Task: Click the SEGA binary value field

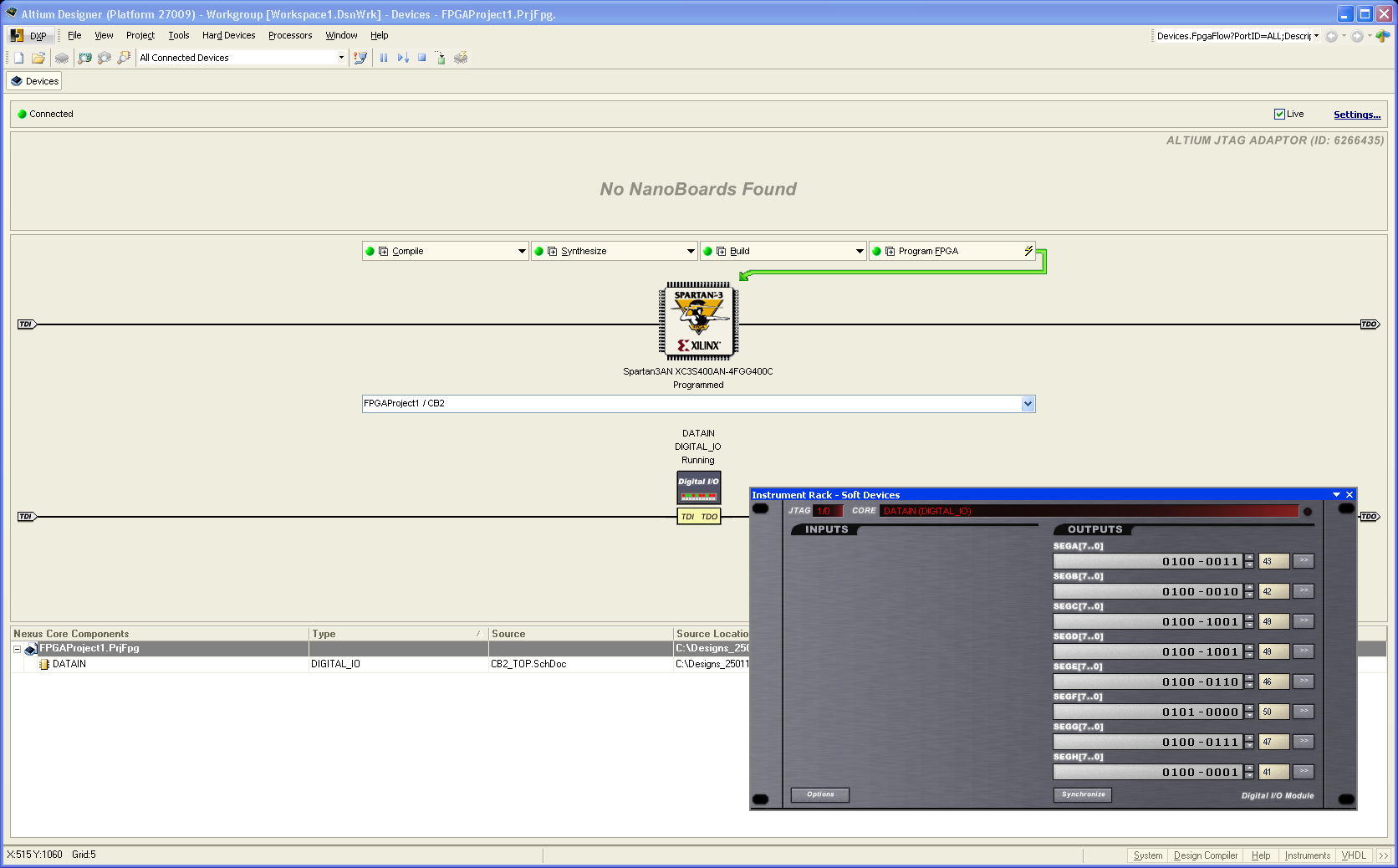Action: pos(1148,561)
